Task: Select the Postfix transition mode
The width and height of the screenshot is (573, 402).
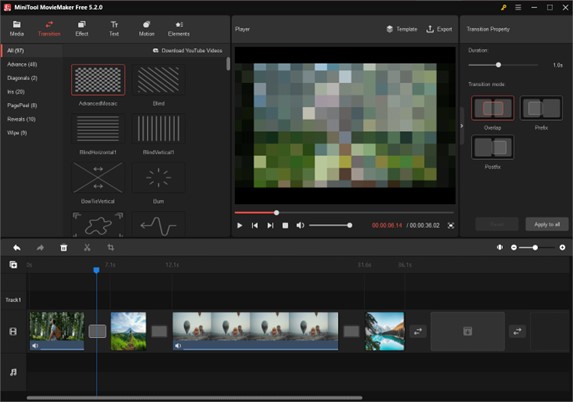Action: point(492,147)
